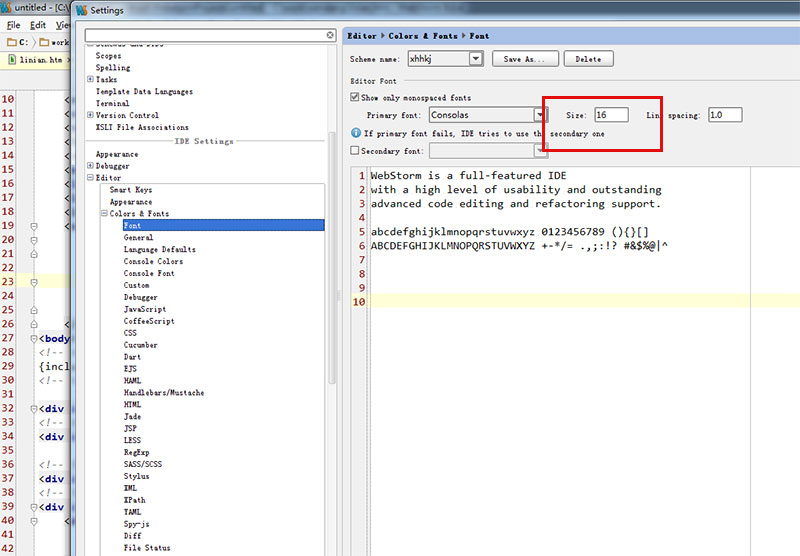Focus the settings search box
Image resolution: width=800 pixels, height=556 pixels.
pos(206,35)
